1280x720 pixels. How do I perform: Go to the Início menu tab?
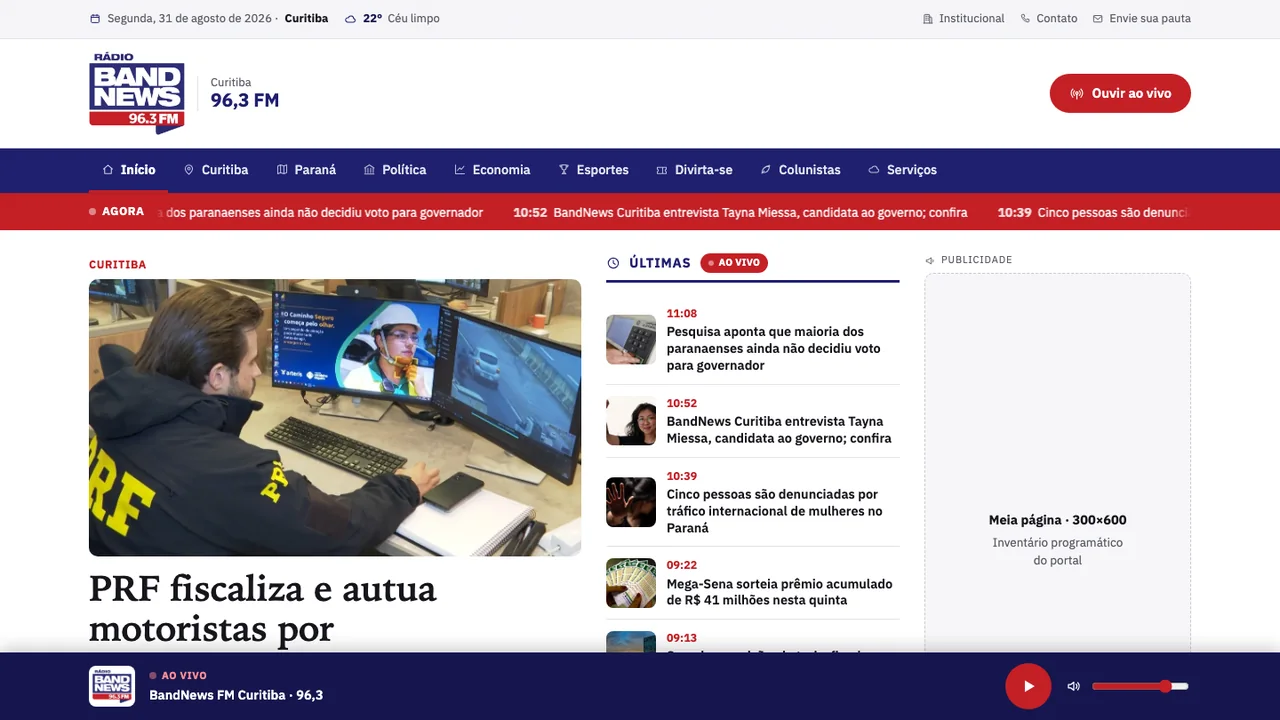click(129, 170)
